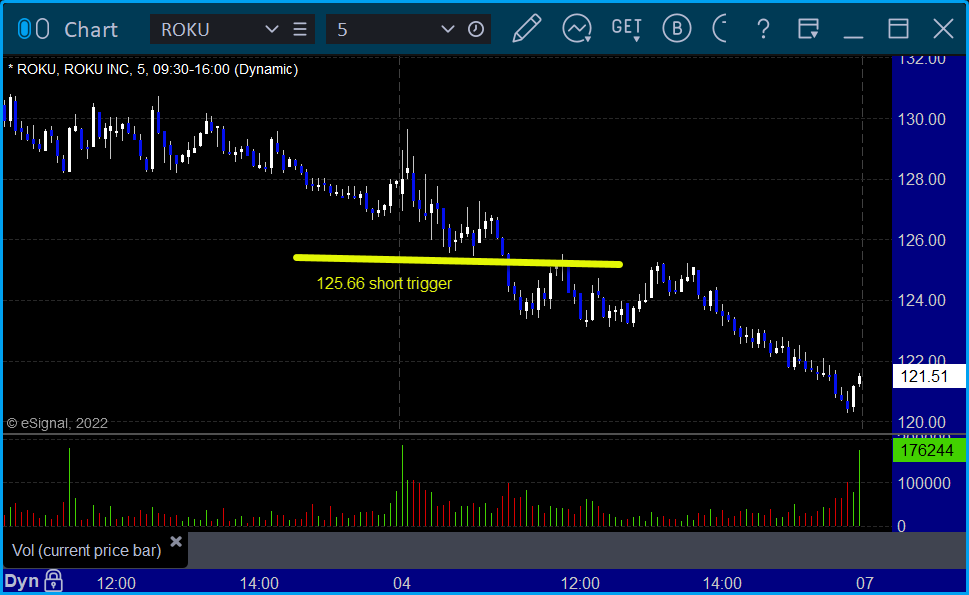Click the 04 date label on time axis
Viewport: 969px width, 595px height.
(402, 583)
